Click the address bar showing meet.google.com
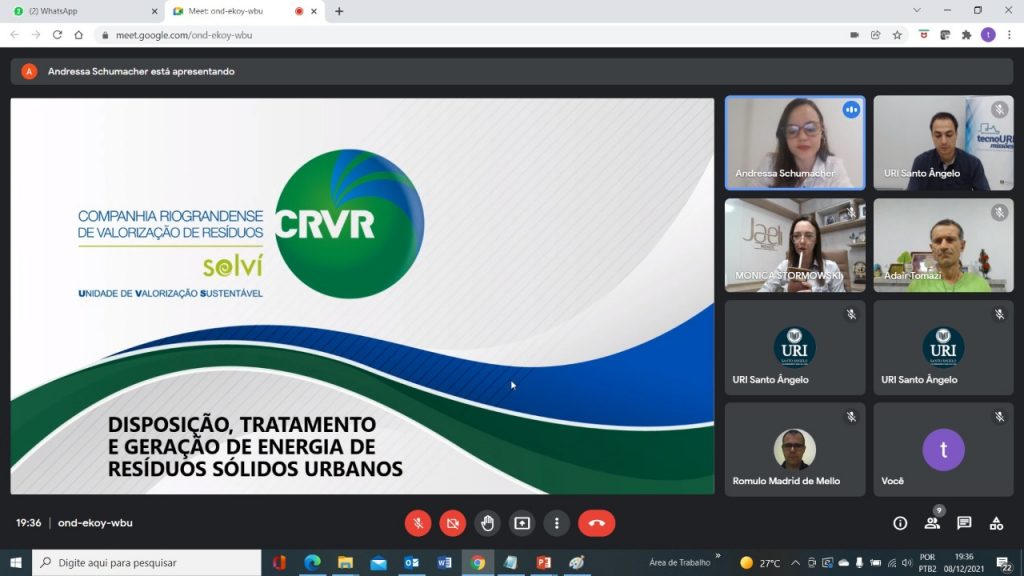Viewport: 1024px width, 576px height. (x=470, y=35)
